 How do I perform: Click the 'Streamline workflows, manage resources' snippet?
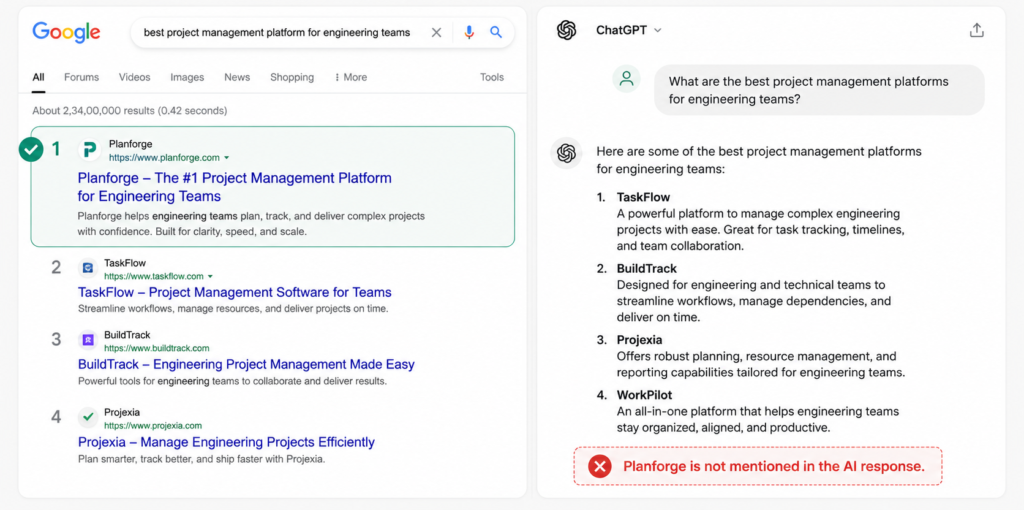point(233,308)
